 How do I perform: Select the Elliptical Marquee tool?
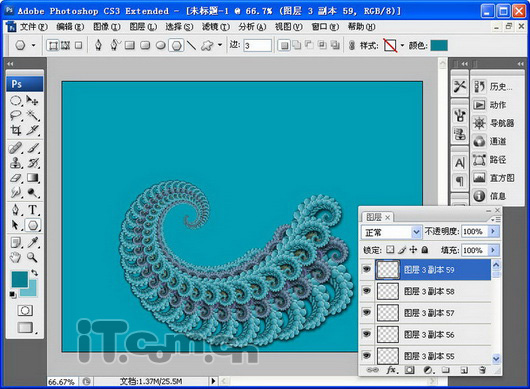[x=15, y=100]
